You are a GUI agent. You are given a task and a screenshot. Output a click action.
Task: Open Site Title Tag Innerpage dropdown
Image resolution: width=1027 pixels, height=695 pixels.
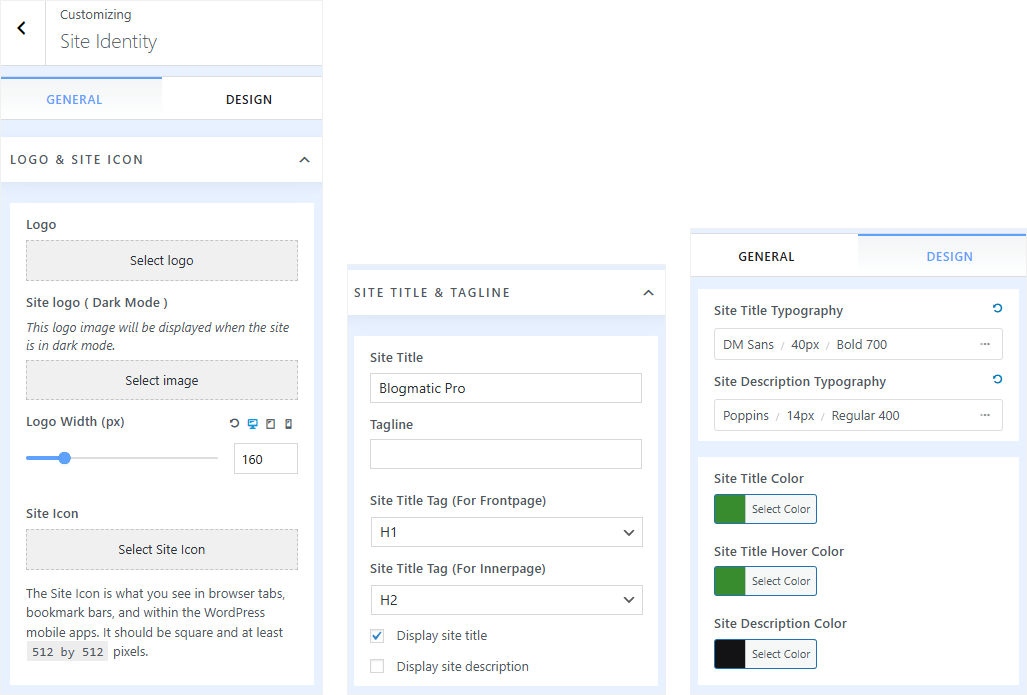(x=506, y=600)
